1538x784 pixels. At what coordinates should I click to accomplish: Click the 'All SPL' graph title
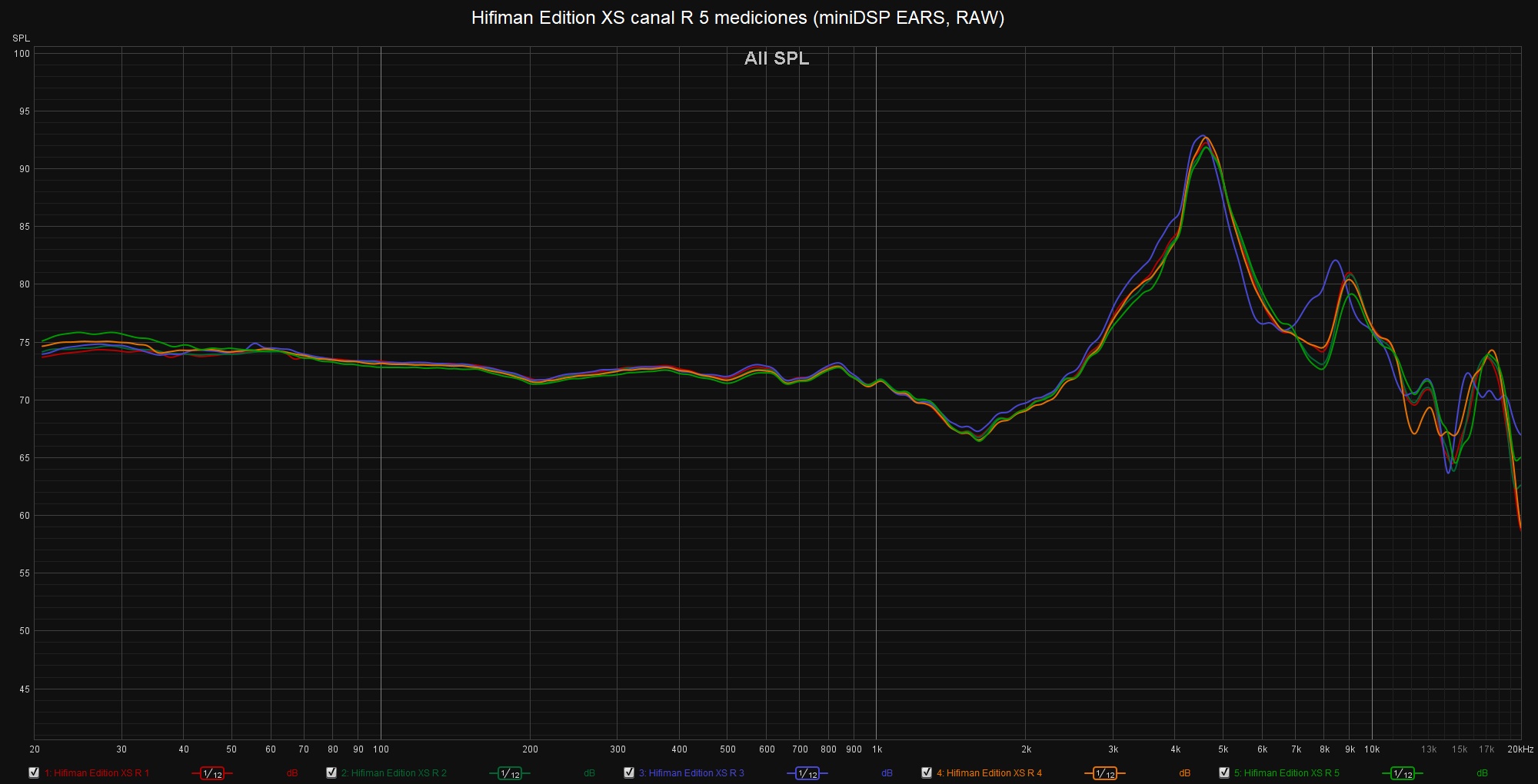click(776, 58)
